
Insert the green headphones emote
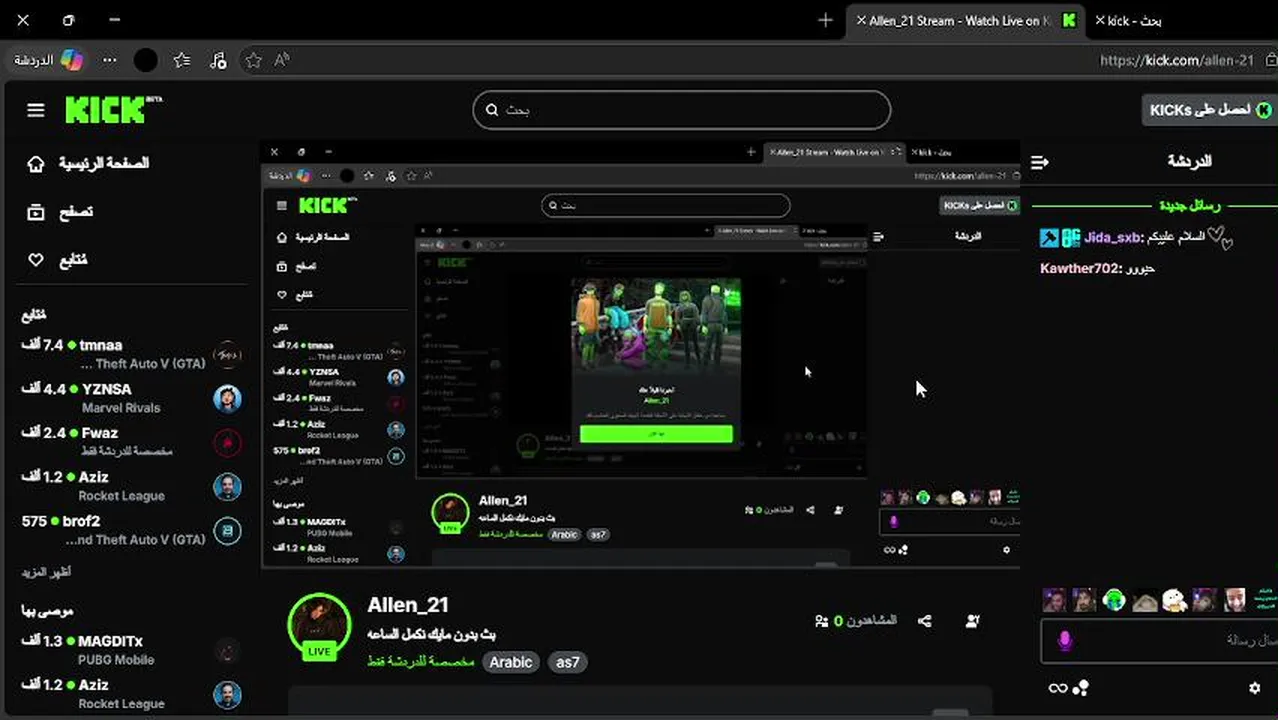tap(1114, 600)
